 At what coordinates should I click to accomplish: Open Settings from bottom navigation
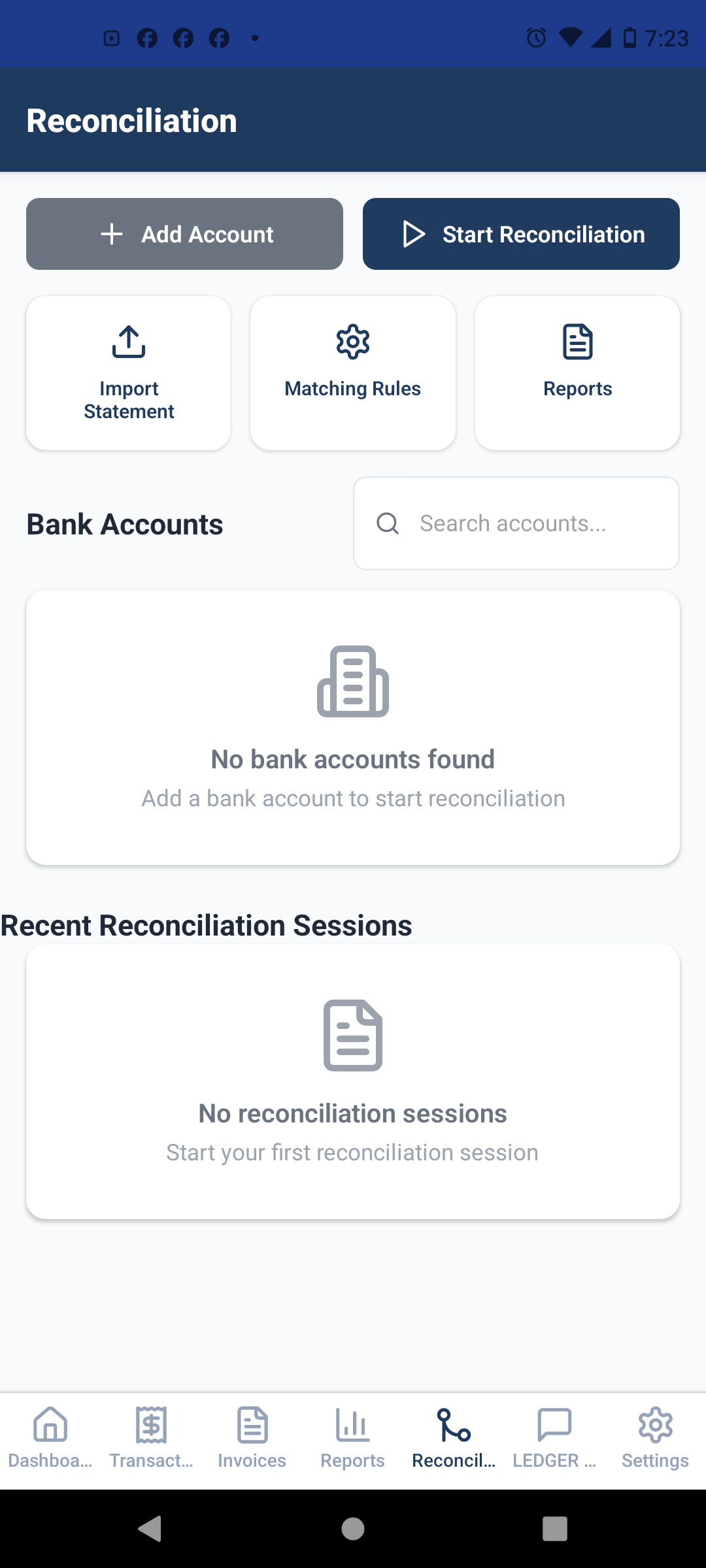pos(655,1437)
